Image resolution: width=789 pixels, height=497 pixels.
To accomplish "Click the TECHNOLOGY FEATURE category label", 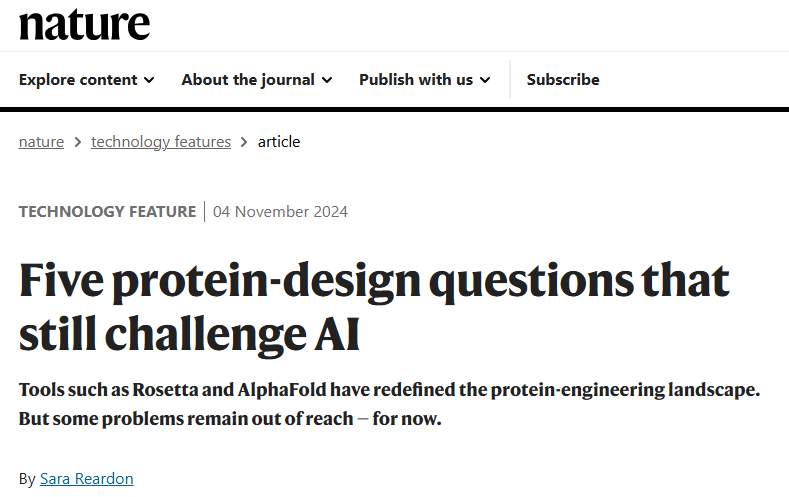I will (107, 211).
